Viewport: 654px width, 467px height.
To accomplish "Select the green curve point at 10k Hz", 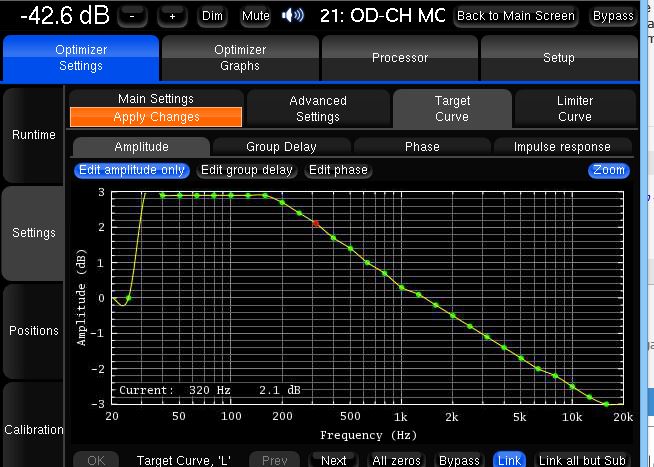I will coord(572,387).
